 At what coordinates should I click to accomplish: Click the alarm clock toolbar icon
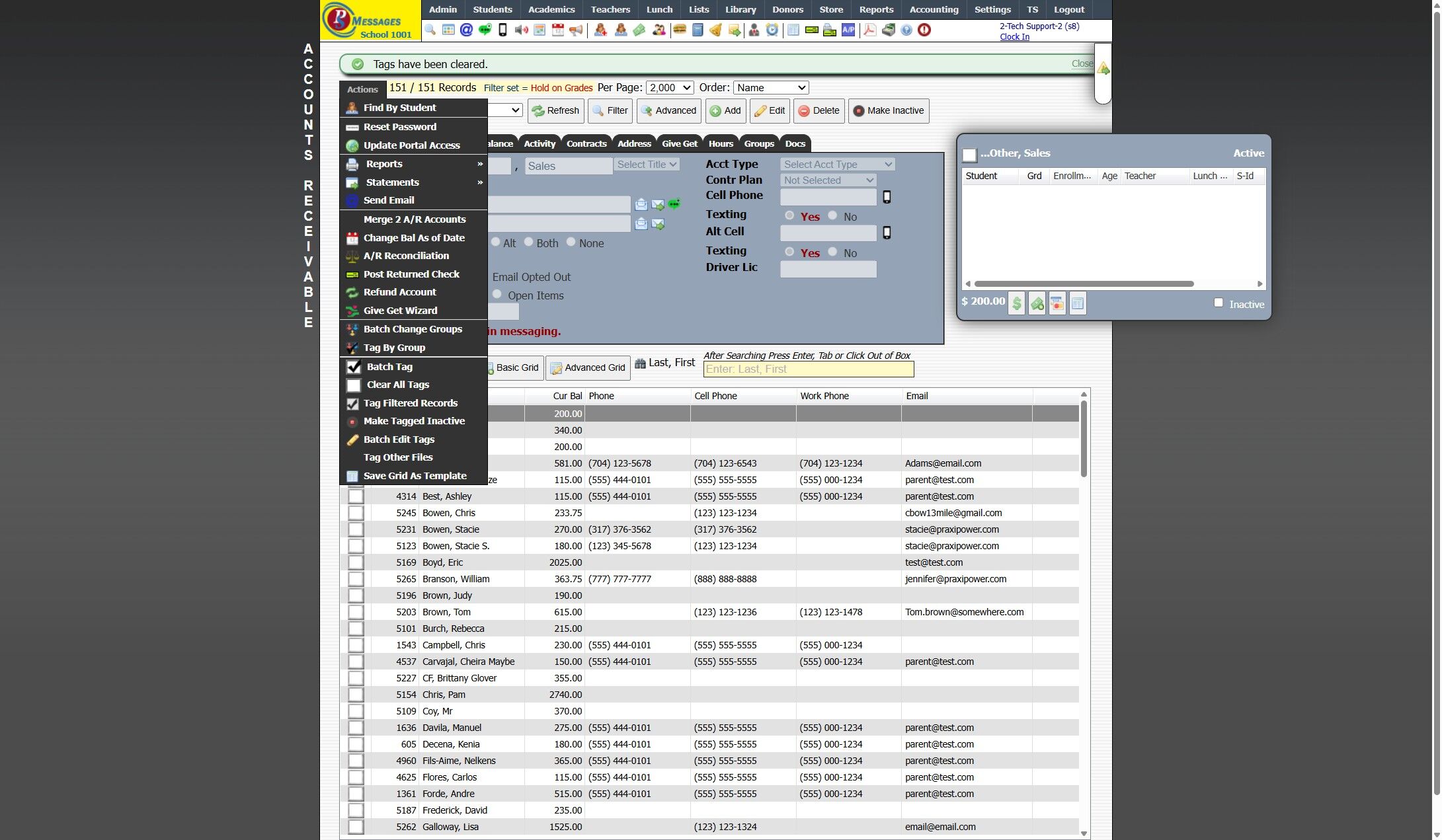(x=772, y=30)
